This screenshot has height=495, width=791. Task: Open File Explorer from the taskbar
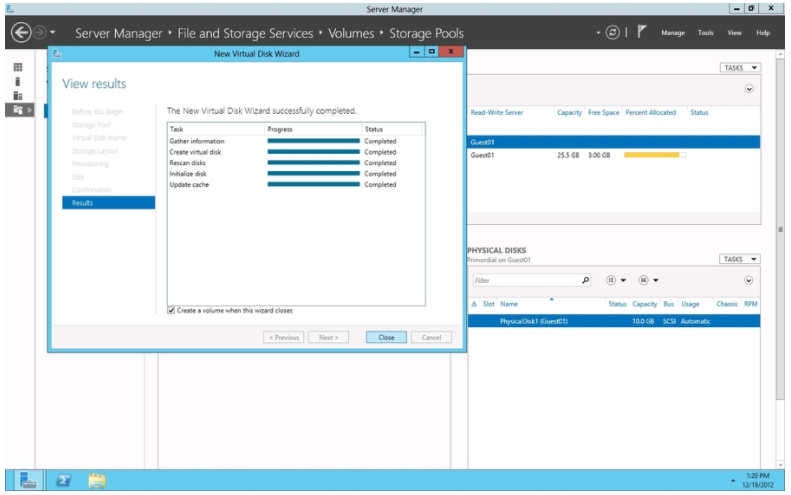(97, 480)
